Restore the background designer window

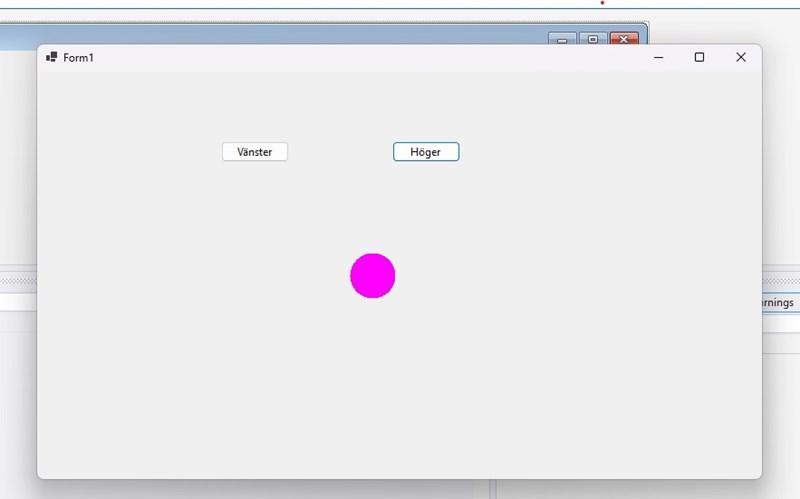pyautogui.click(x=592, y=39)
